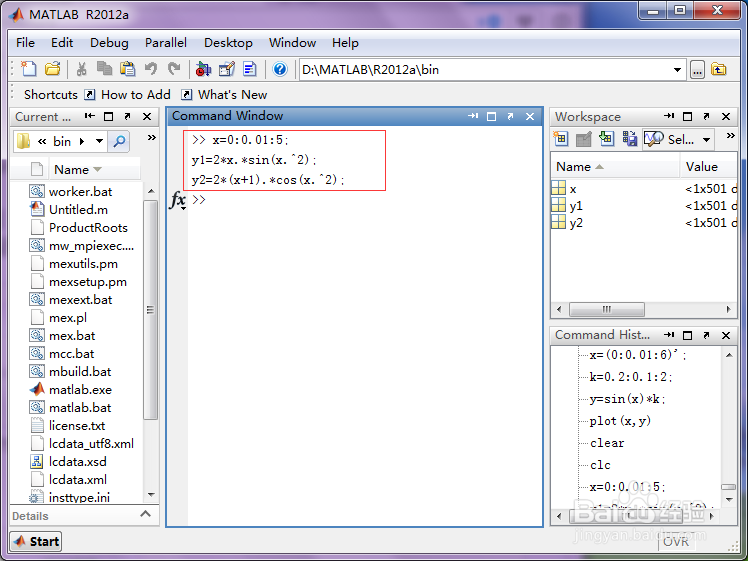The width and height of the screenshot is (748, 561).
Task: Show more Current Folder toolbar options
Action: coord(152,138)
